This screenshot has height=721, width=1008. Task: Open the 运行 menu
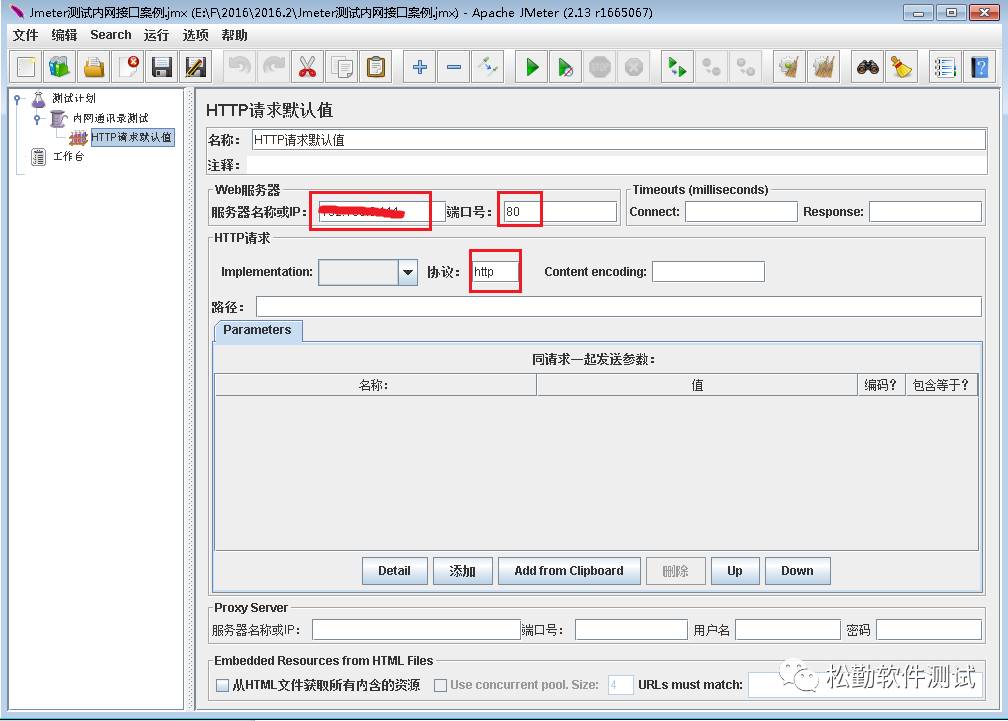(156, 35)
